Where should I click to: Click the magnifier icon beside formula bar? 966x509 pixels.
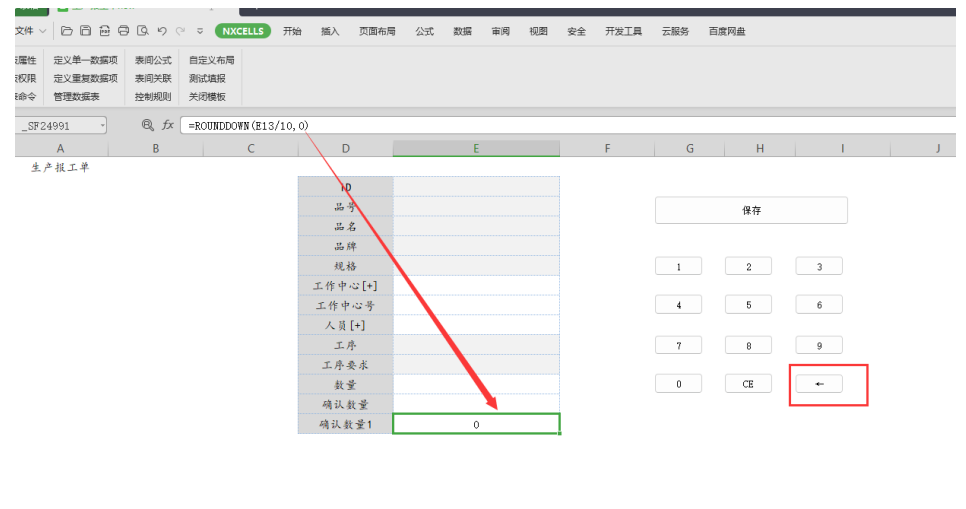coord(148,125)
